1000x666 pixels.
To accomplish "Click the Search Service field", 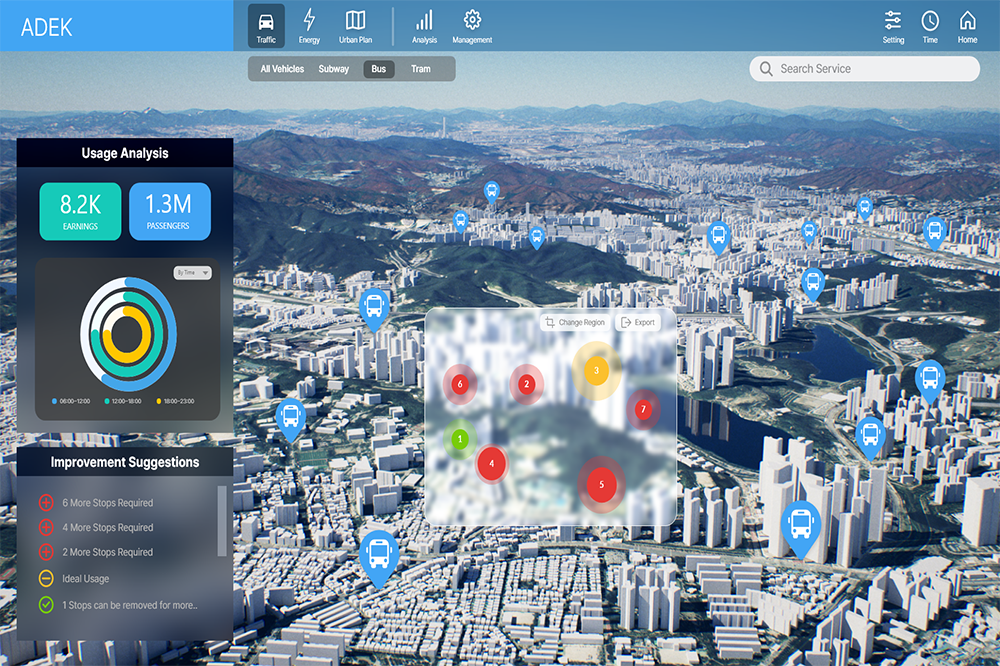I will click(864, 69).
